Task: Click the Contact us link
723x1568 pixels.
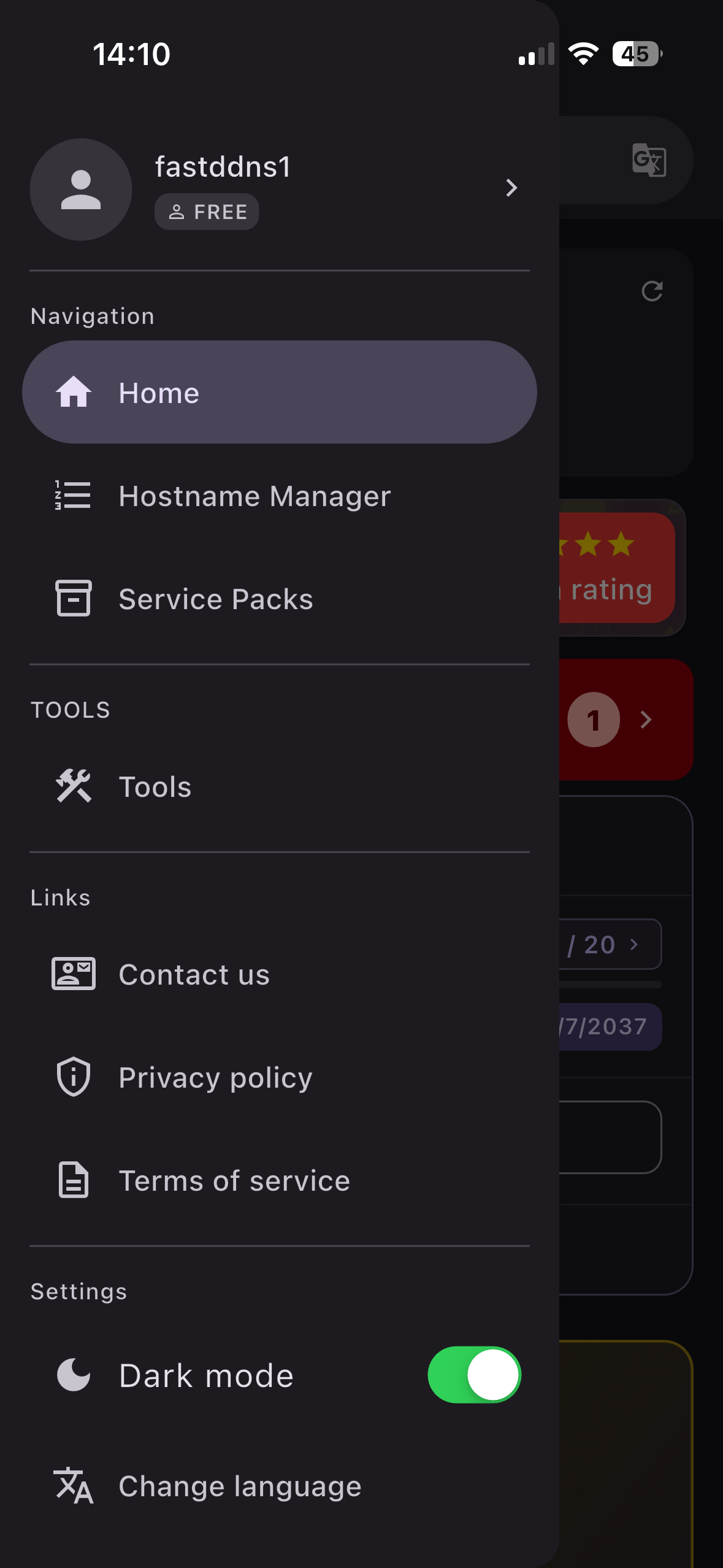Action: tap(193, 974)
